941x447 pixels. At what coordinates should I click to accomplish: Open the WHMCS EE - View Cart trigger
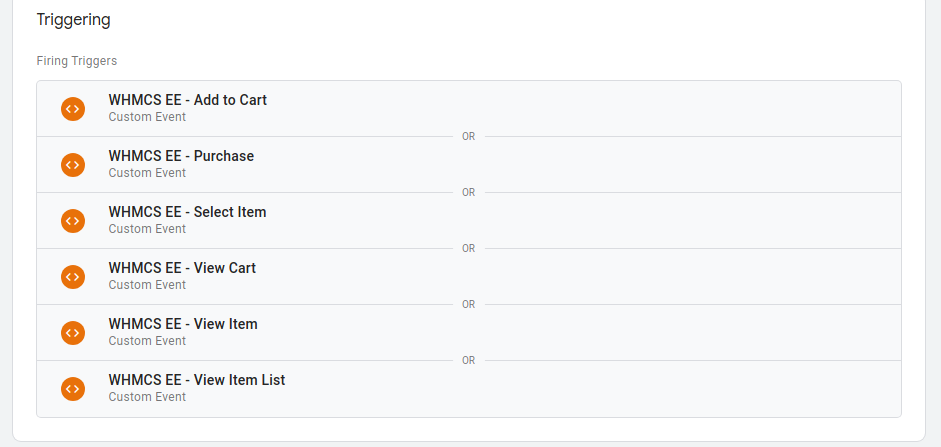pos(182,268)
